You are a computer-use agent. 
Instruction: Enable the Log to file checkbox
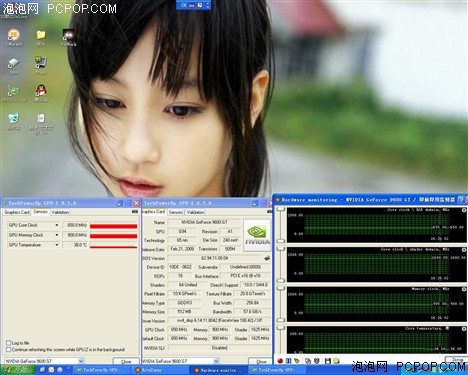point(9,343)
